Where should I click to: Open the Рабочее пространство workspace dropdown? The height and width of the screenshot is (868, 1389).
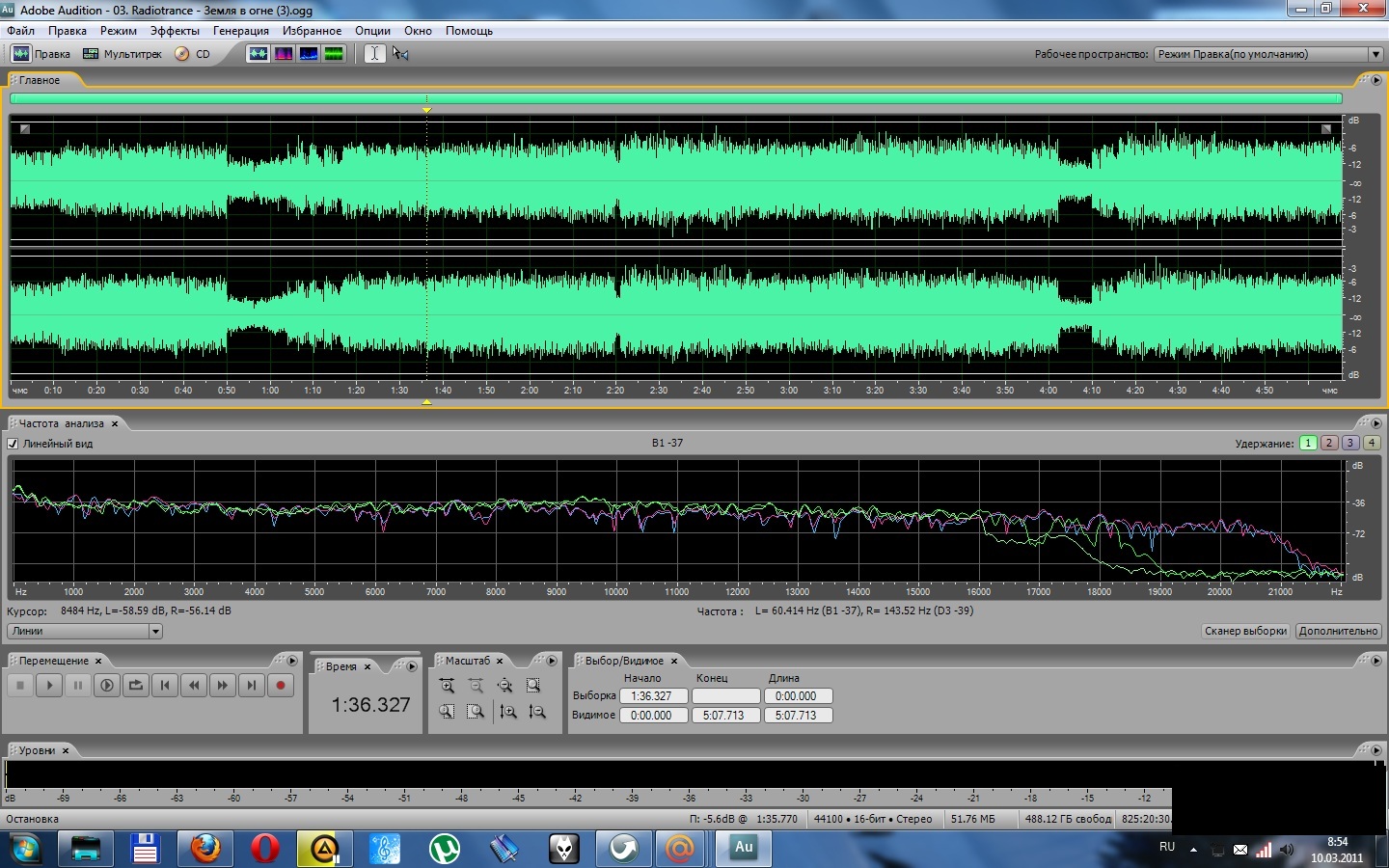pyautogui.click(x=1268, y=54)
